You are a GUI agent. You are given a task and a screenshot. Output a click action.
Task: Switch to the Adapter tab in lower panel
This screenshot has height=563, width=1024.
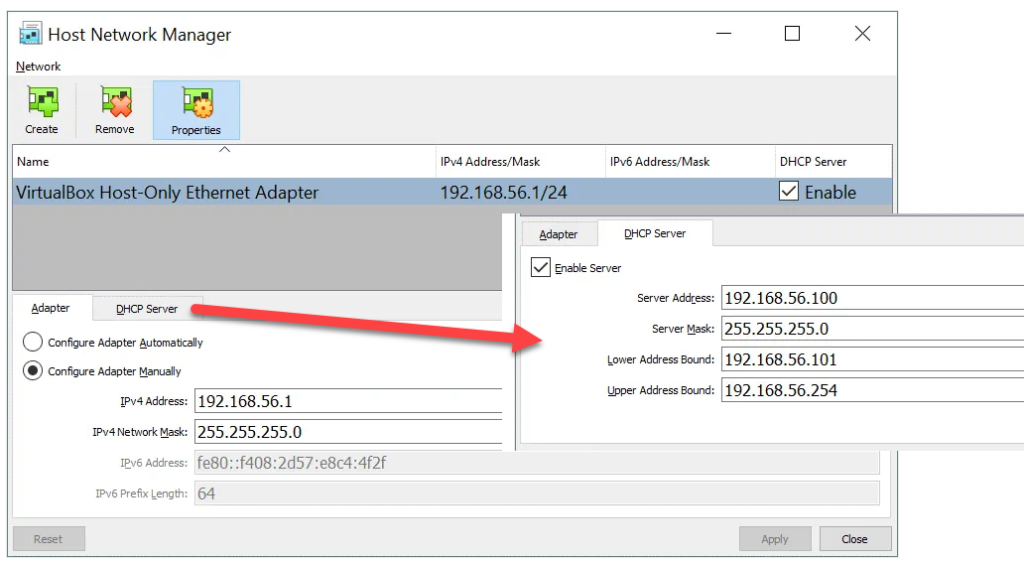click(50, 308)
